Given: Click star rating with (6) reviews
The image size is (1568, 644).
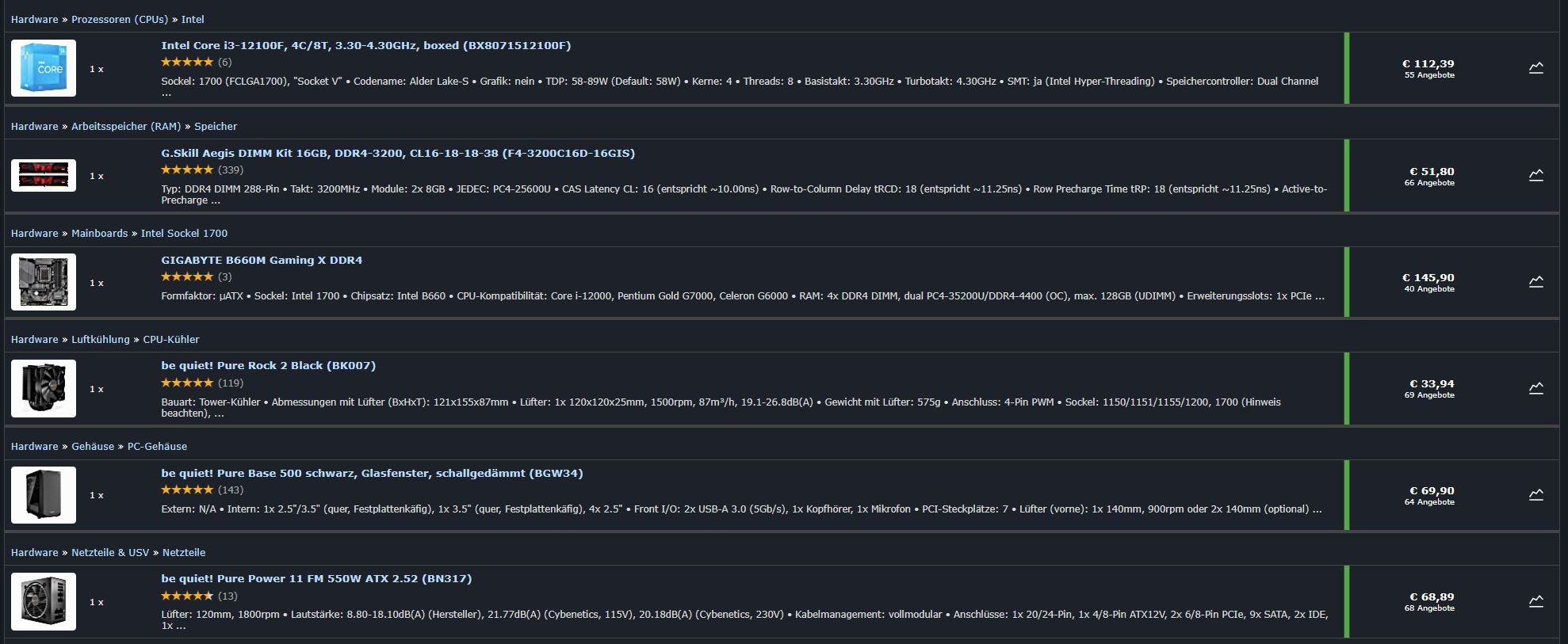Looking at the screenshot, I should click(196, 62).
